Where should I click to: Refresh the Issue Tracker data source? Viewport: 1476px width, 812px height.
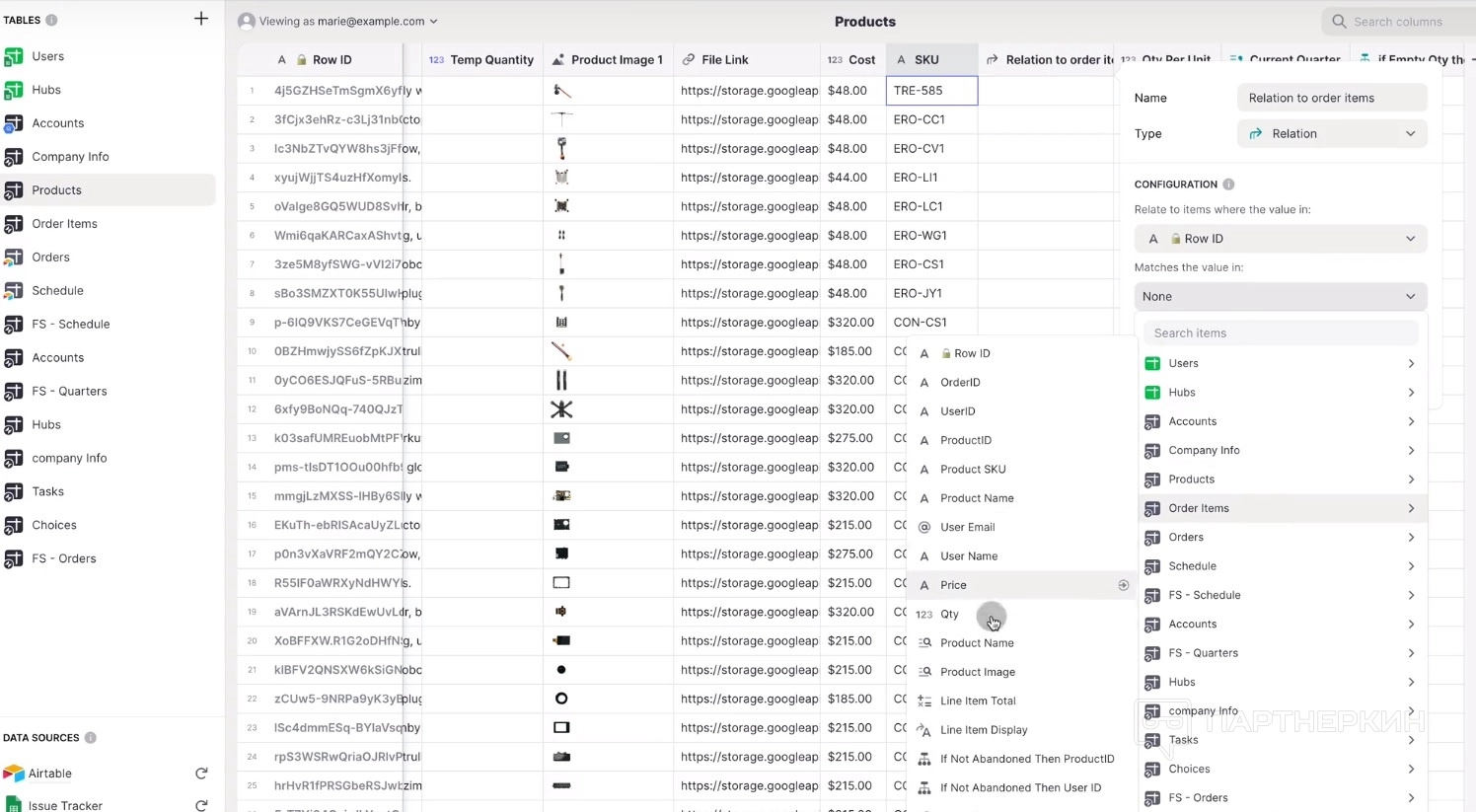click(201, 805)
